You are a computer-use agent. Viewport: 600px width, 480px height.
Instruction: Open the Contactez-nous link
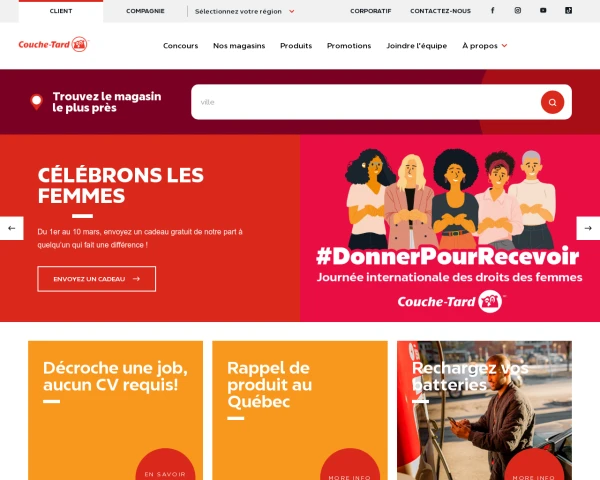[440, 11]
